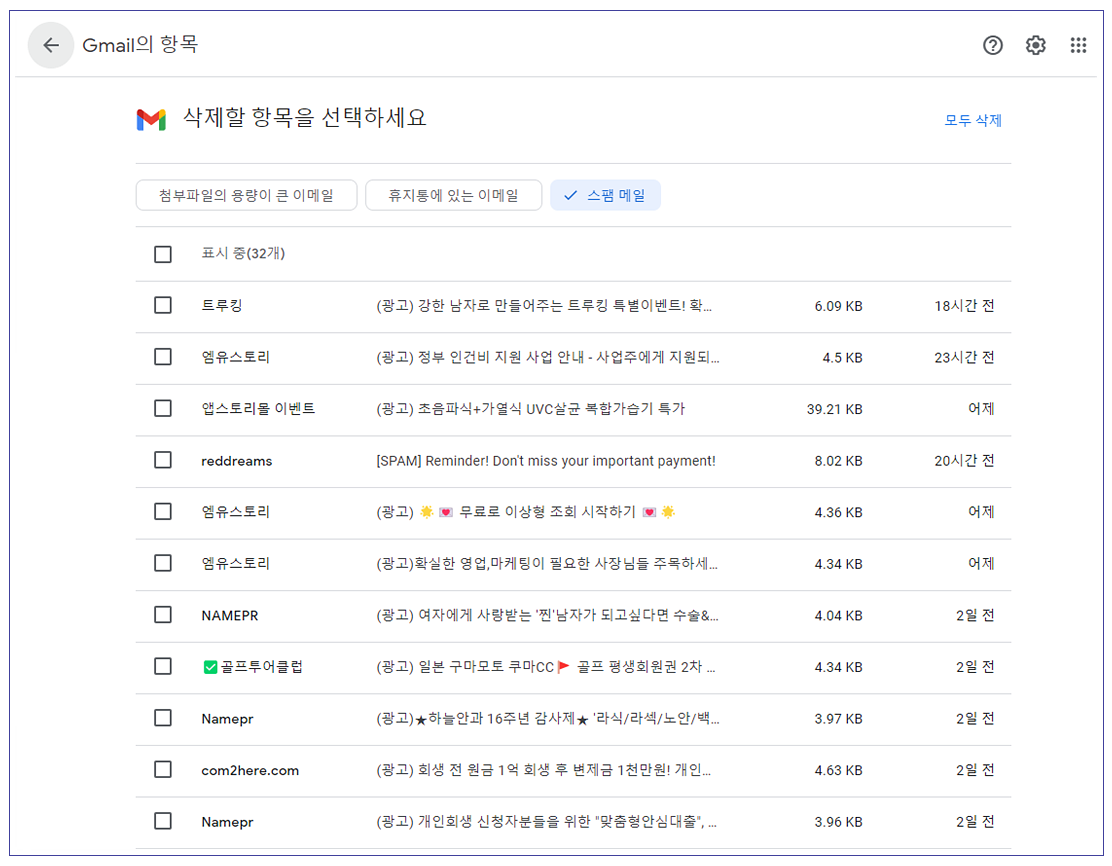Click the Gmail의 항목 page title
This screenshot has height=866, width=1112.
(x=140, y=45)
